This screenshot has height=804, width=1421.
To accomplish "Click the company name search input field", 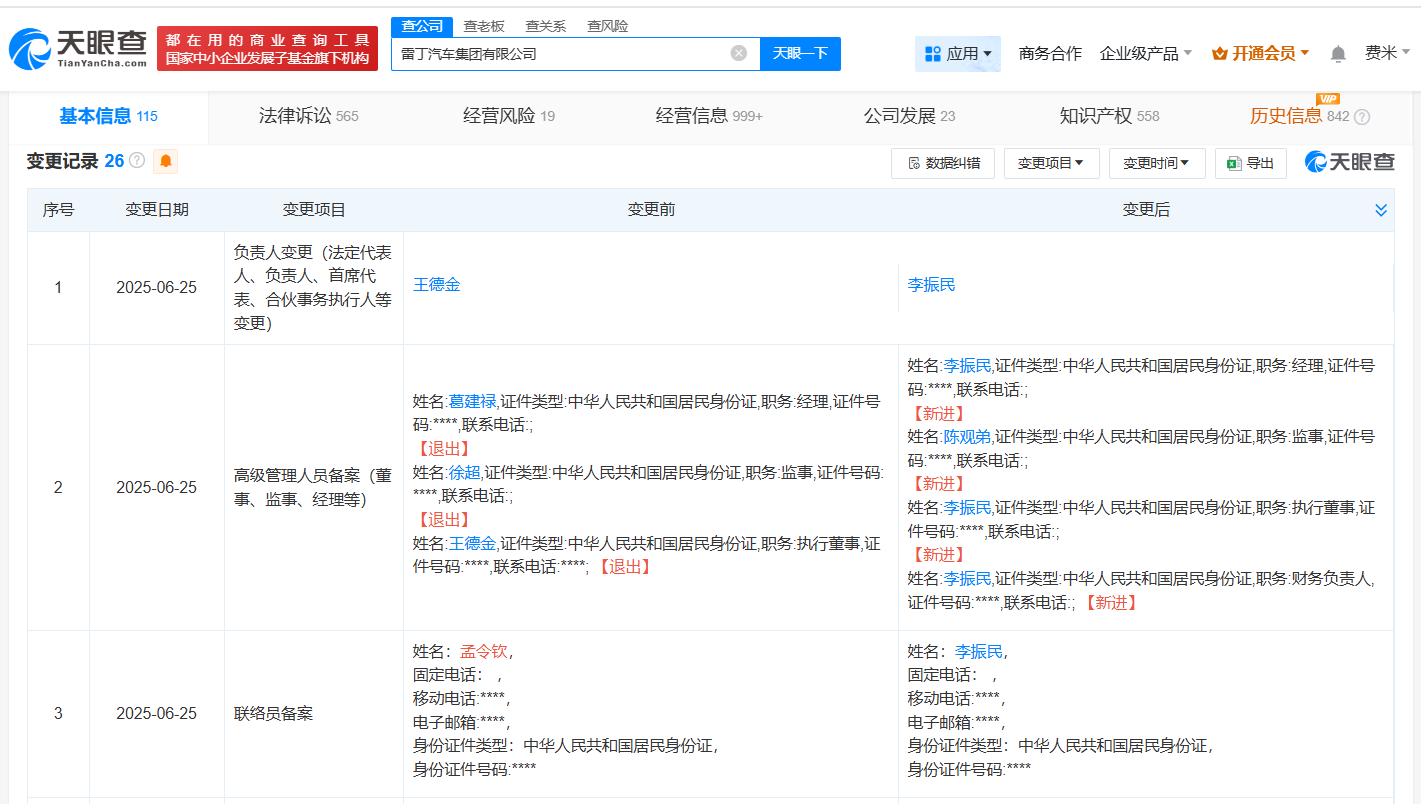I will coord(560,54).
